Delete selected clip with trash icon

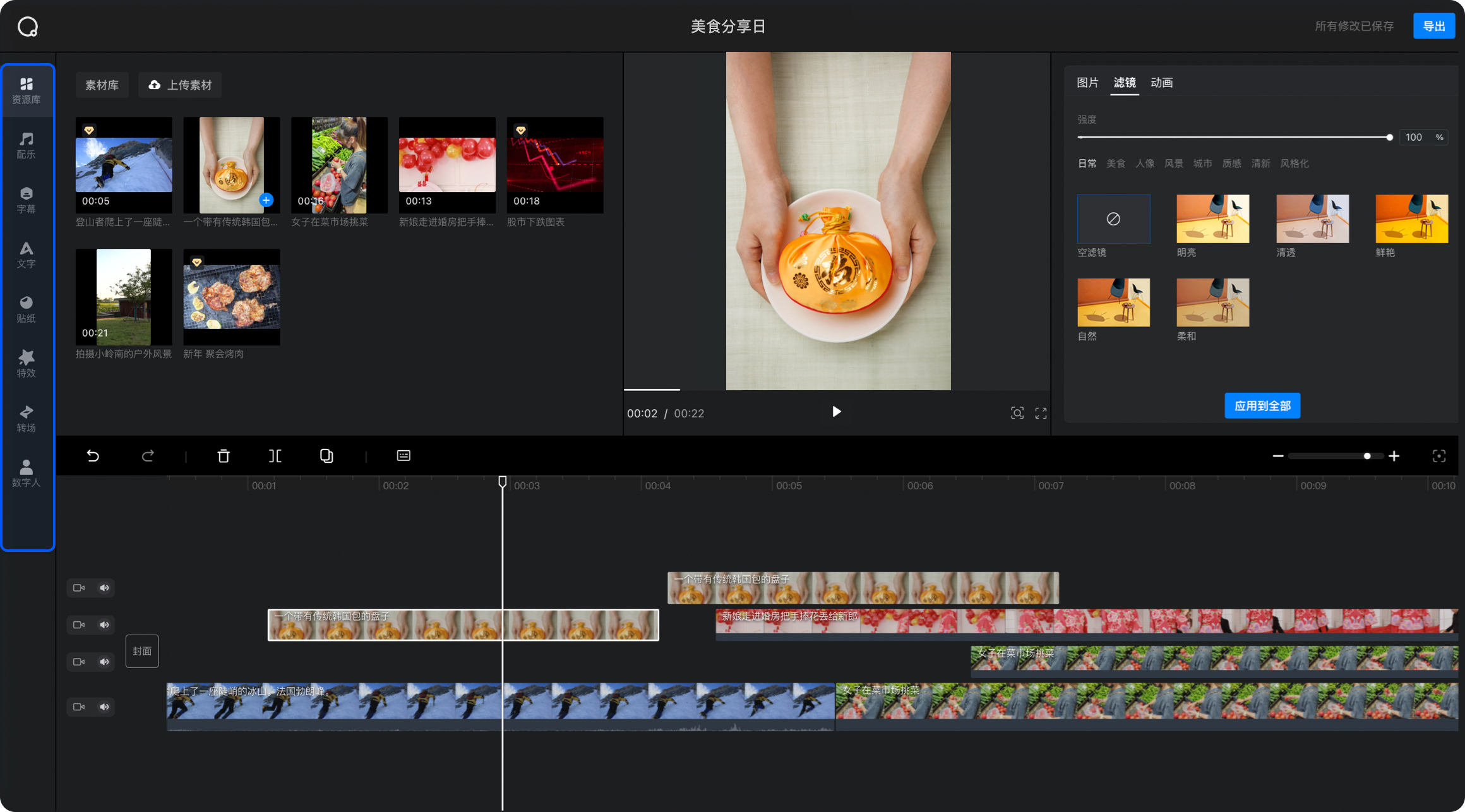click(x=224, y=456)
